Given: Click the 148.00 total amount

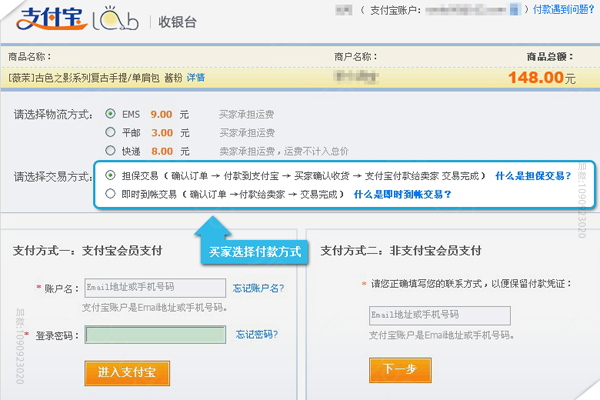Looking at the screenshot, I should 536,78.
